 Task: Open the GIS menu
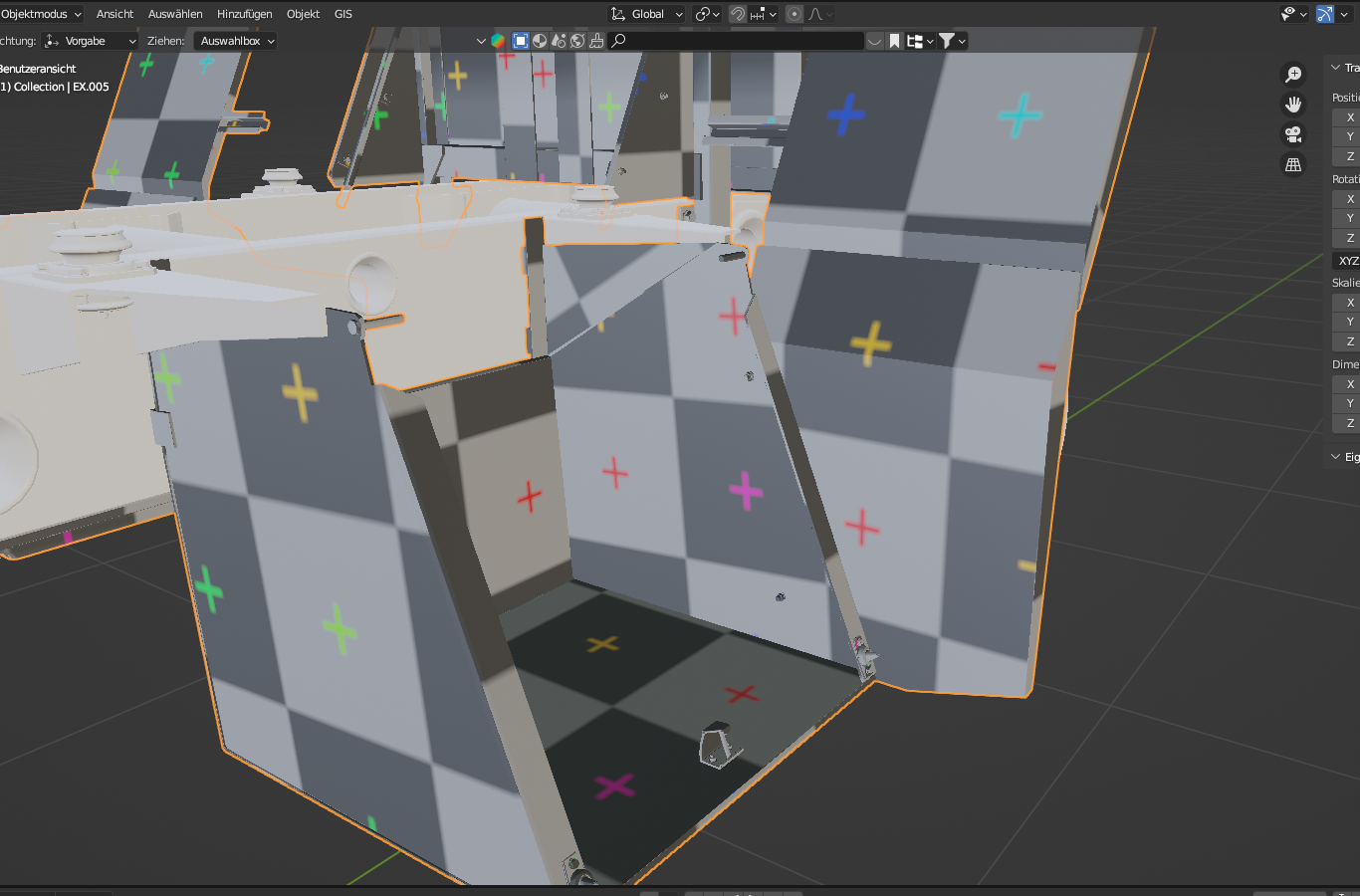tap(343, 14)
